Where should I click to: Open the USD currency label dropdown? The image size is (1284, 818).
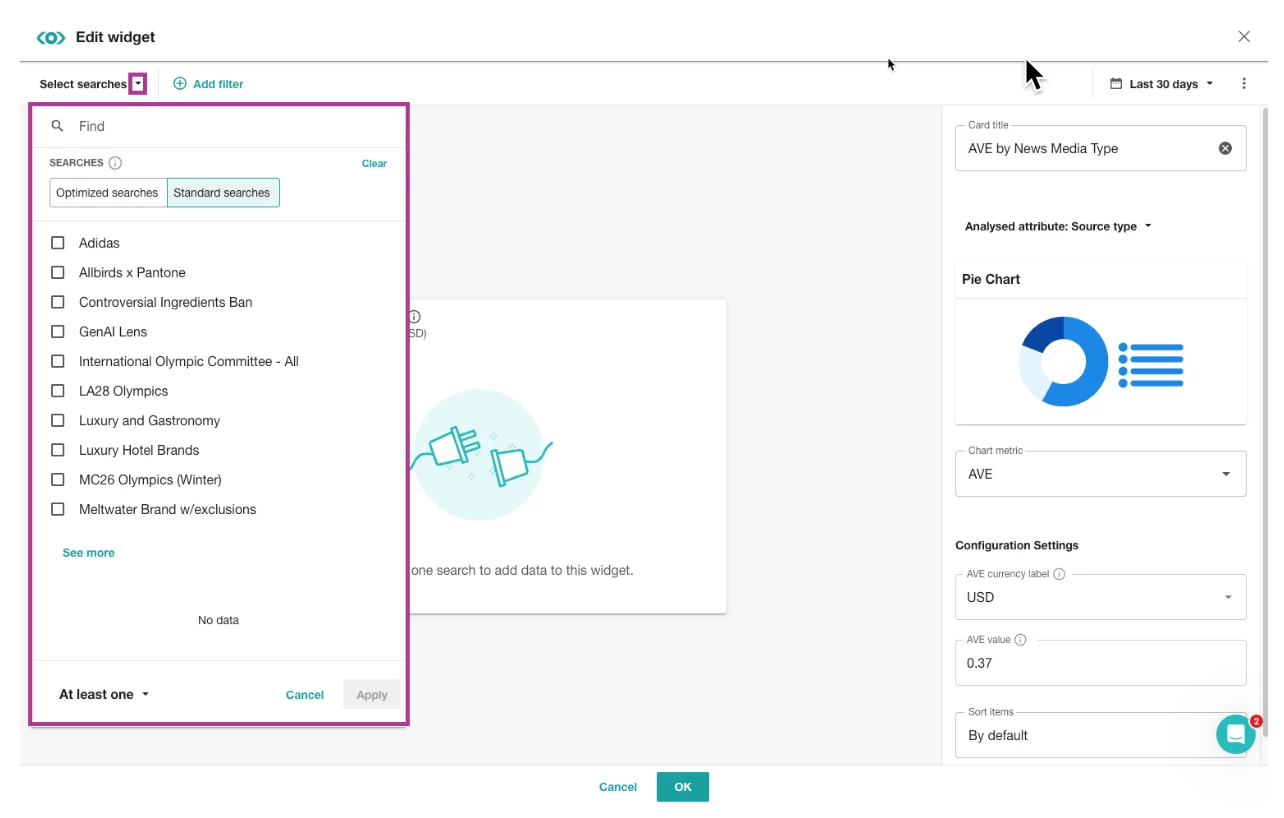1101,597
